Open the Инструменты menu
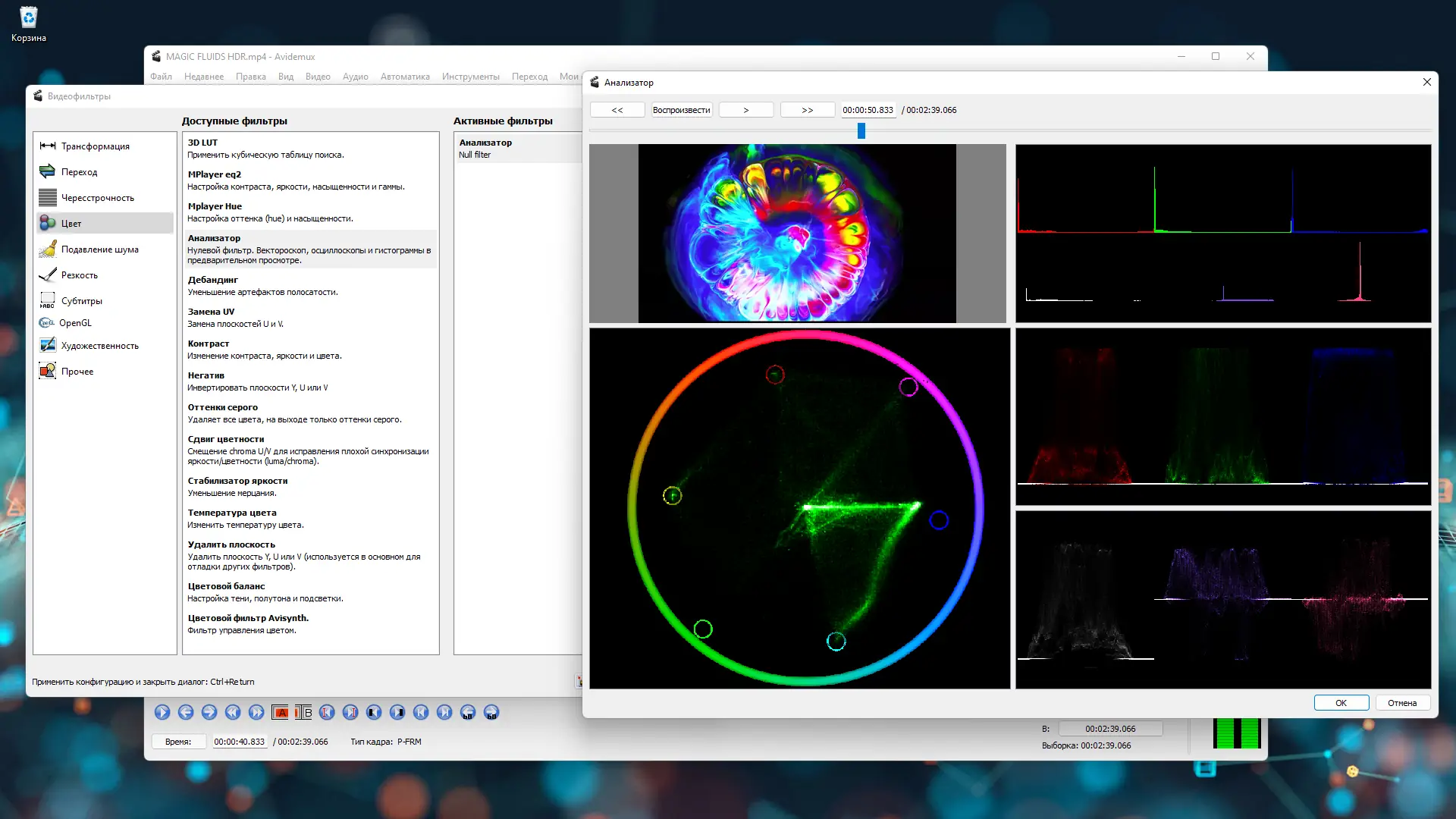This screenshot has width=1456, height=819. [470, 77]
